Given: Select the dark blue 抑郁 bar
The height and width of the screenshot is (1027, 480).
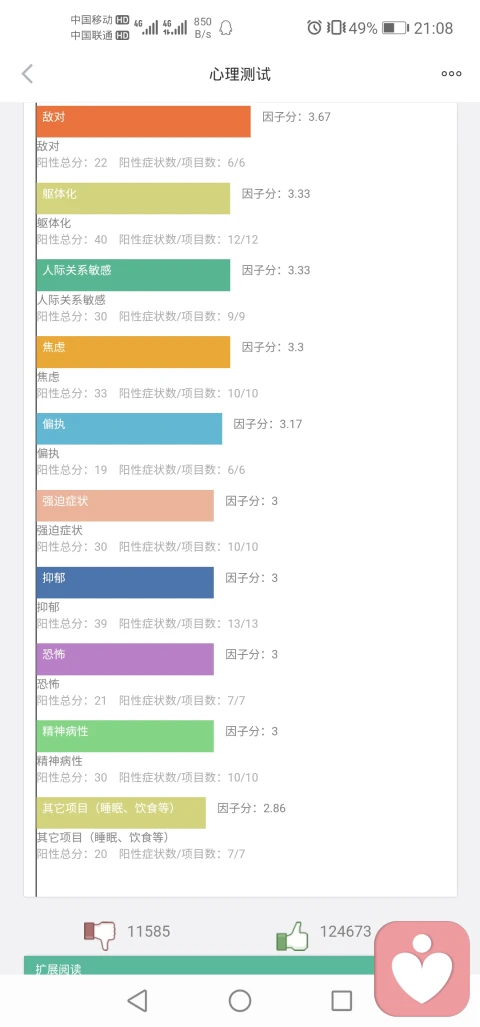Looking at the screenshot, I should tap(125, 582).
